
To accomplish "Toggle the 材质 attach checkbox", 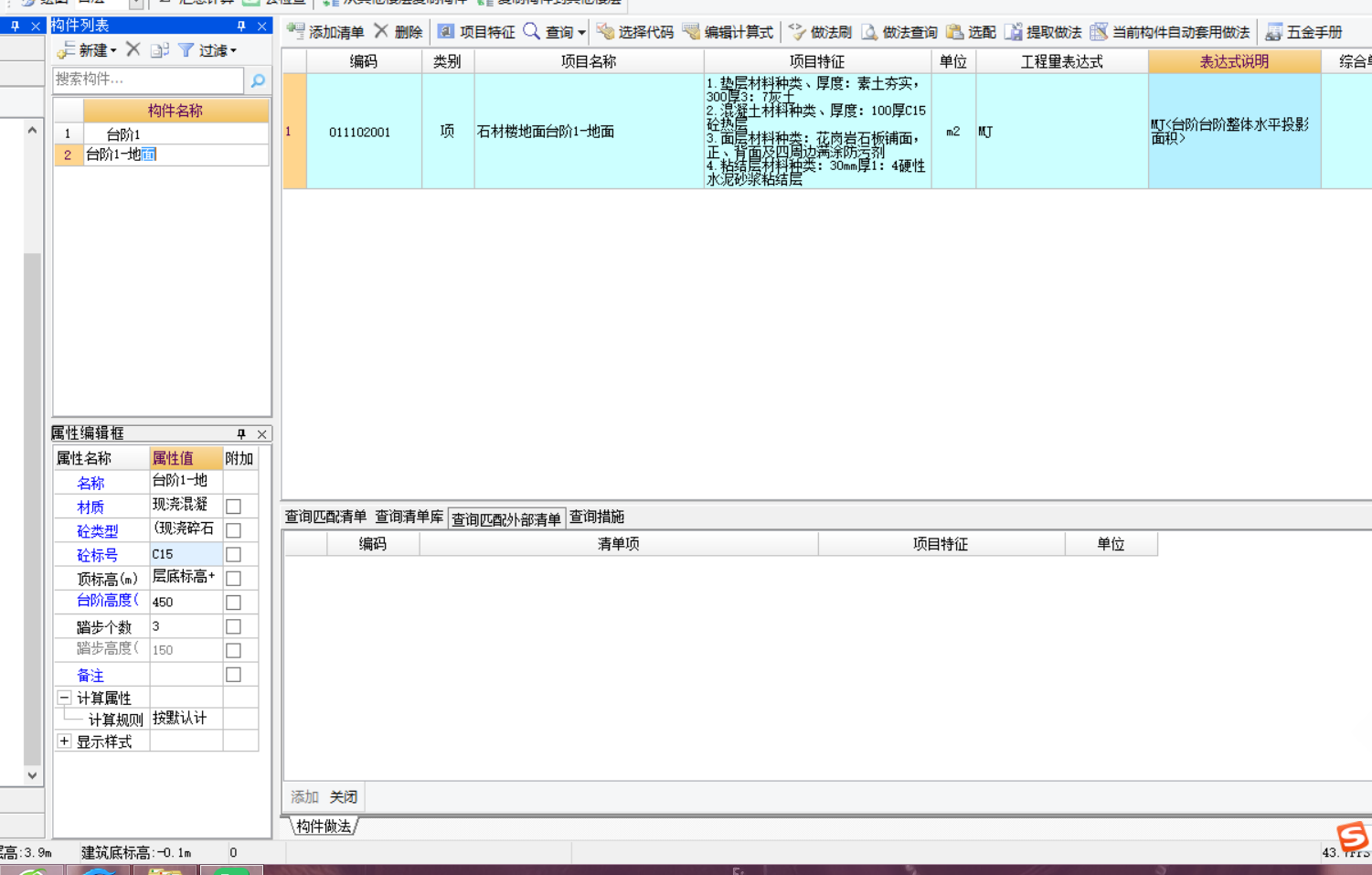I will click(234, 507).
